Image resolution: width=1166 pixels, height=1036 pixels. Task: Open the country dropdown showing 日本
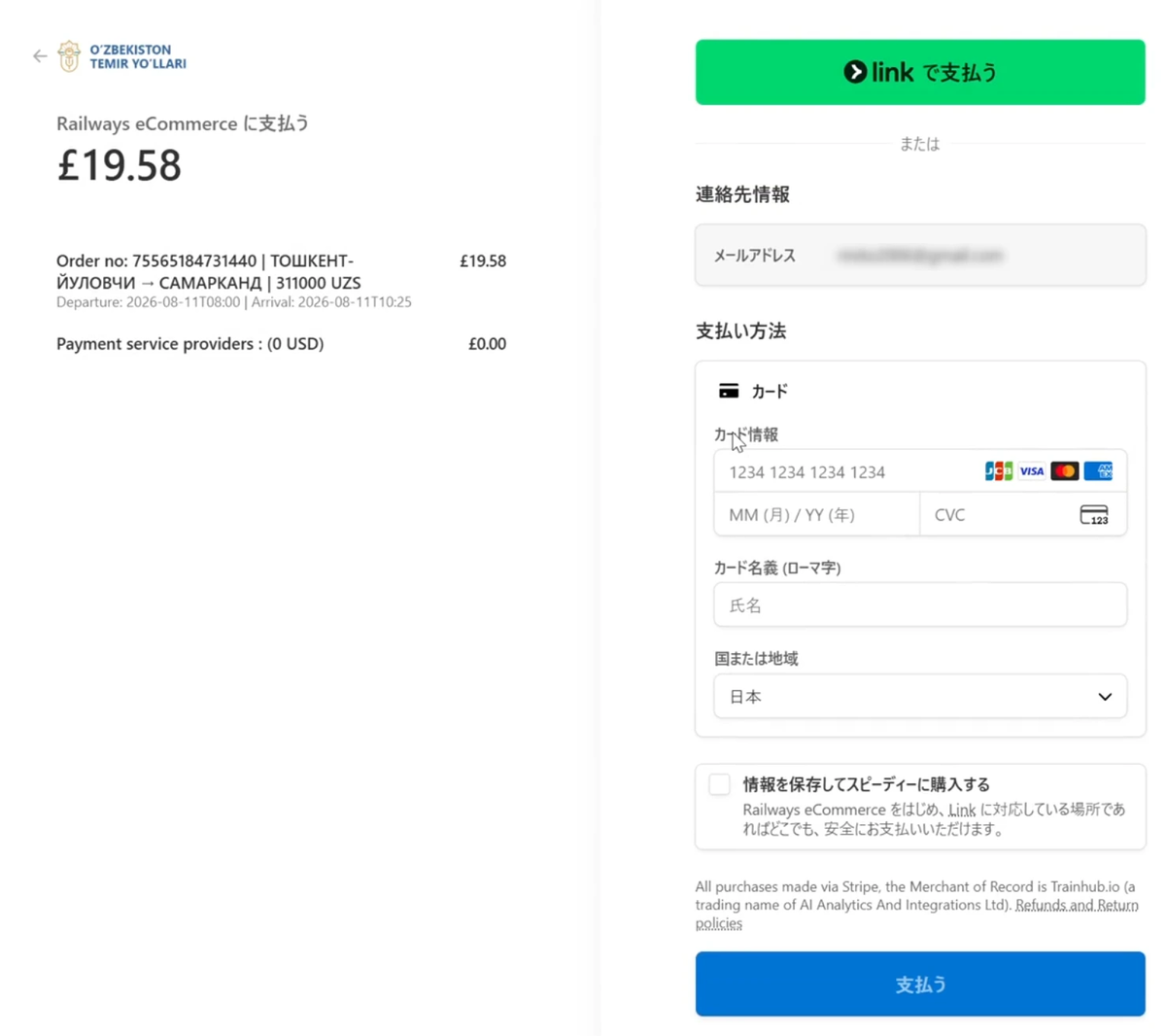(x=920, y=697)
